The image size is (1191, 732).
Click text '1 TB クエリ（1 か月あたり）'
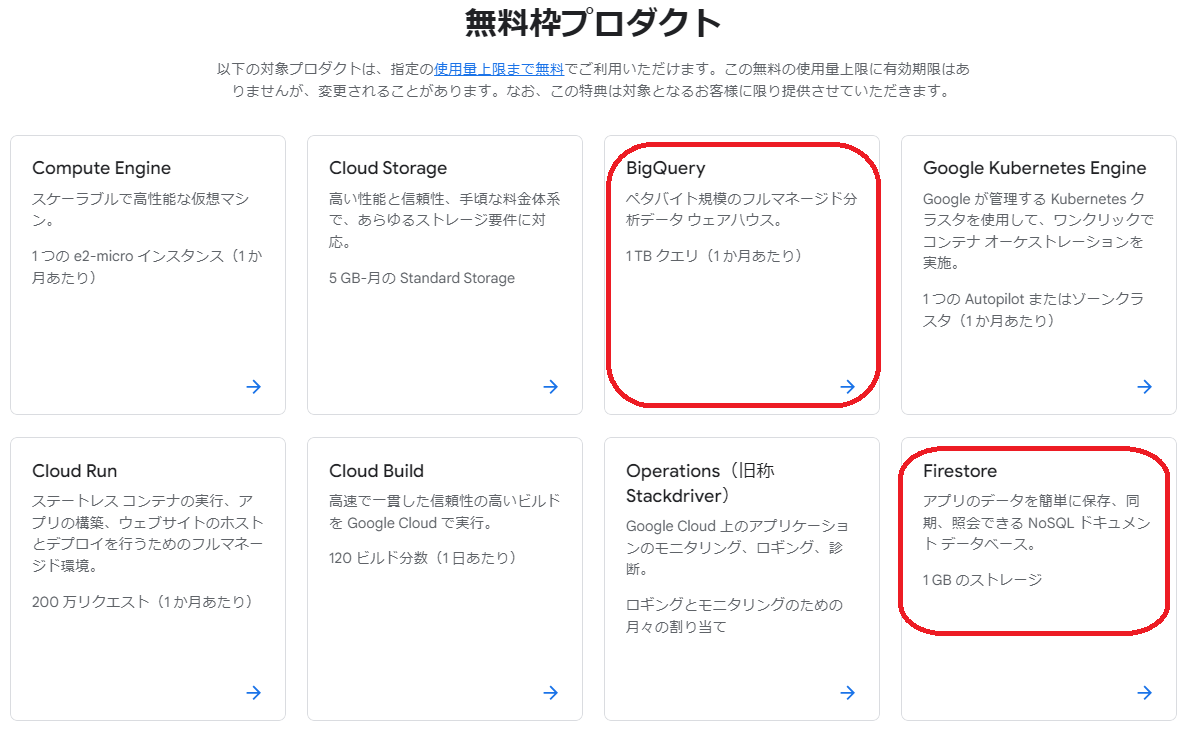pyautogui.click(x=714, y=256)
